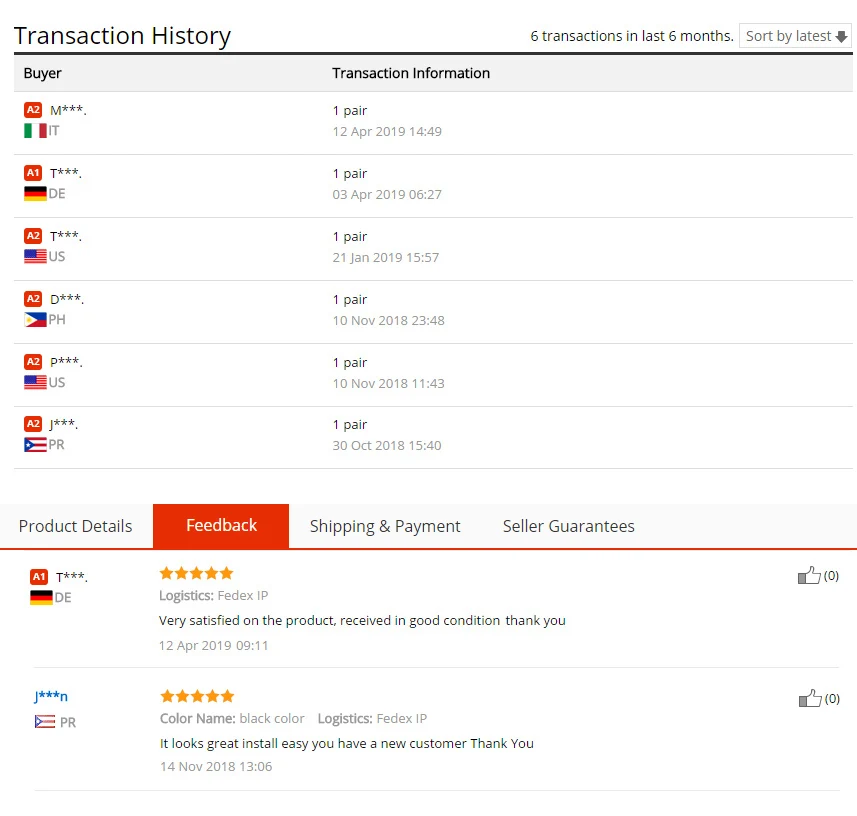Click the text '6 transactions in last 6 months.'
The image size is (857, 816).
pyautogui.click(x=632, y=36)
